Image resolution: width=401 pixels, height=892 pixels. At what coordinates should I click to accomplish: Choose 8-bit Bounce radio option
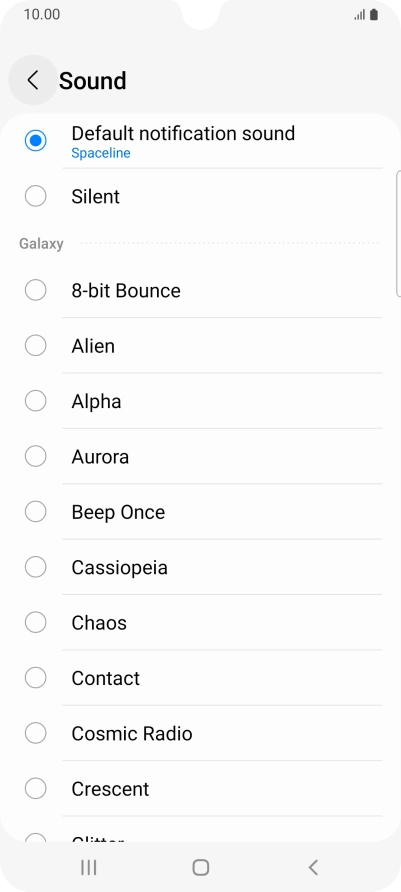coord(35,290)
